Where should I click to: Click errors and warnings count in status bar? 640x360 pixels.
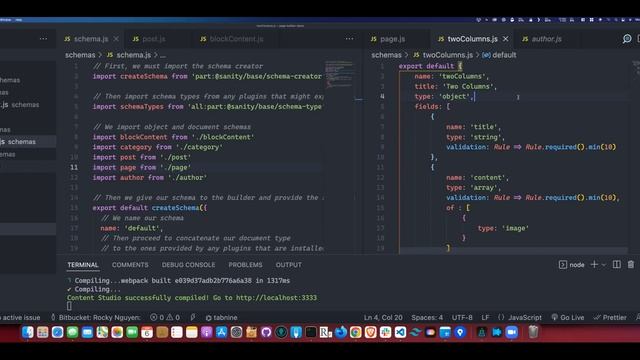point(165,317)
